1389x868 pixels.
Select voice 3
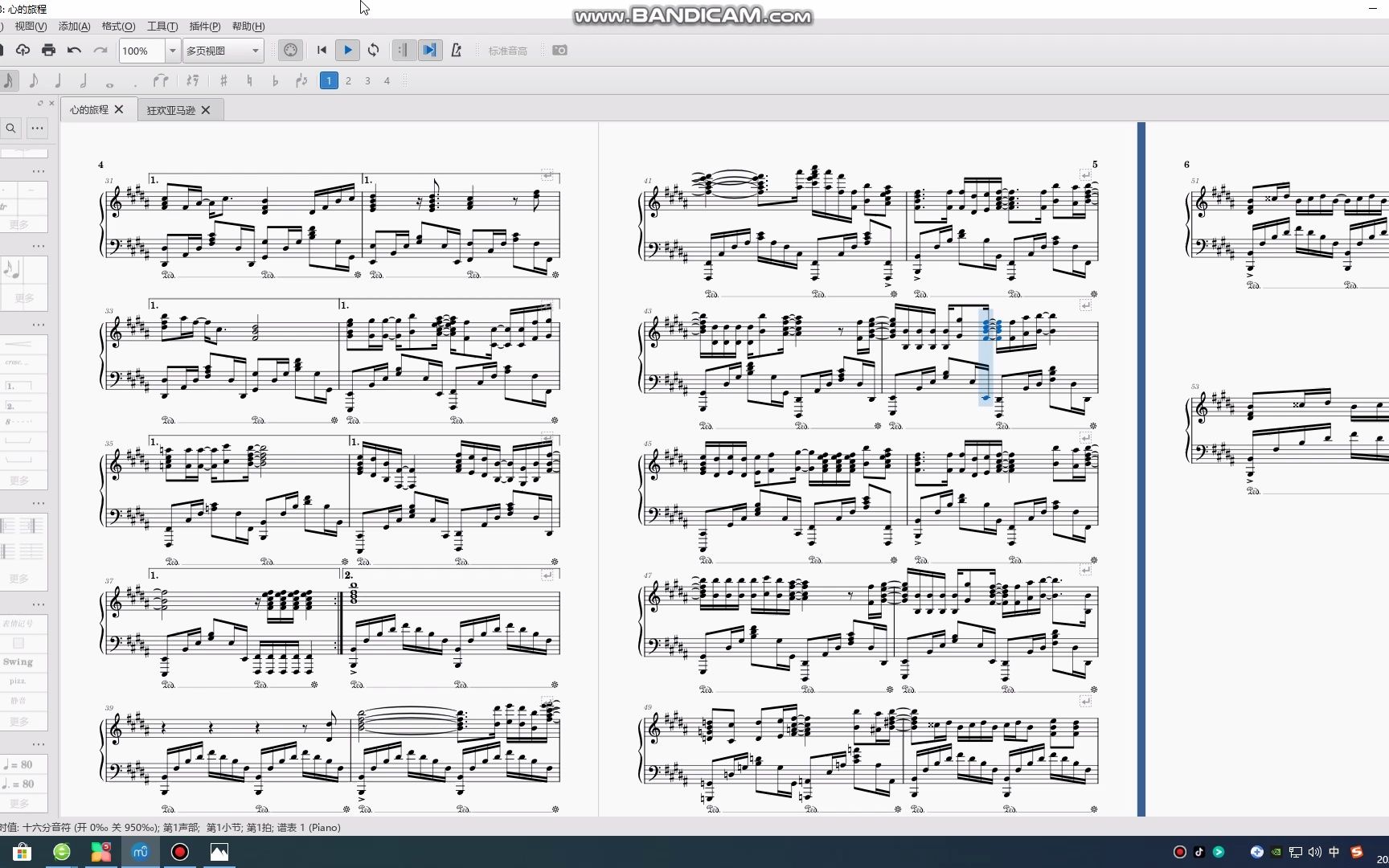point(367,80)
